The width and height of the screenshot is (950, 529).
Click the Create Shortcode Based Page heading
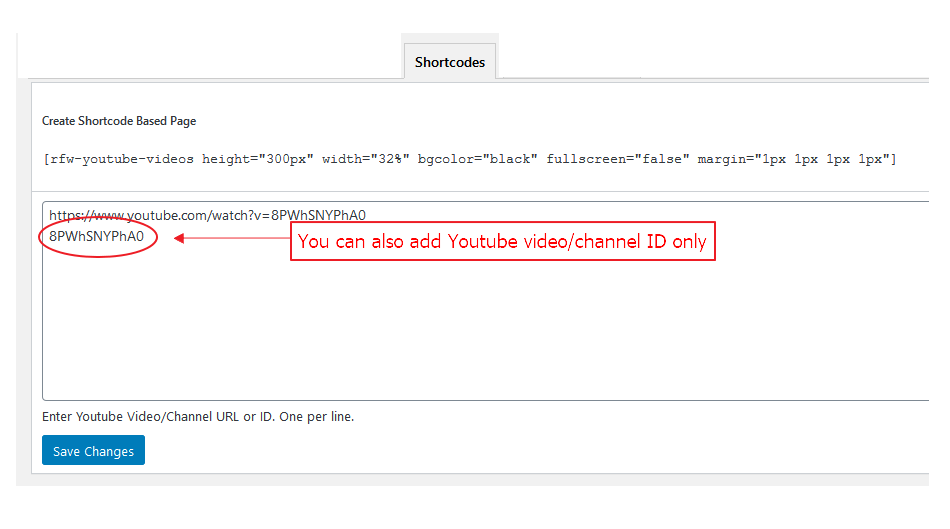(119, 121)
